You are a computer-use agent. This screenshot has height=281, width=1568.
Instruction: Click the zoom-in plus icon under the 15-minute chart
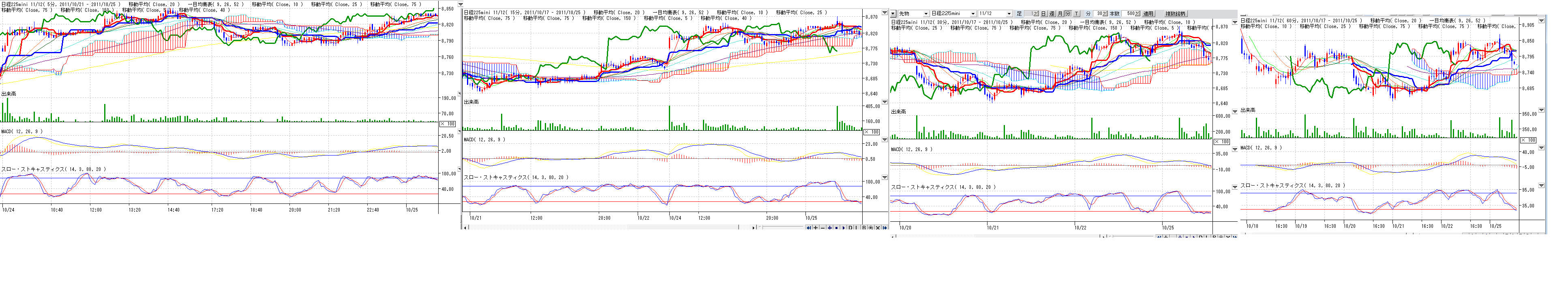click(816, 228)
